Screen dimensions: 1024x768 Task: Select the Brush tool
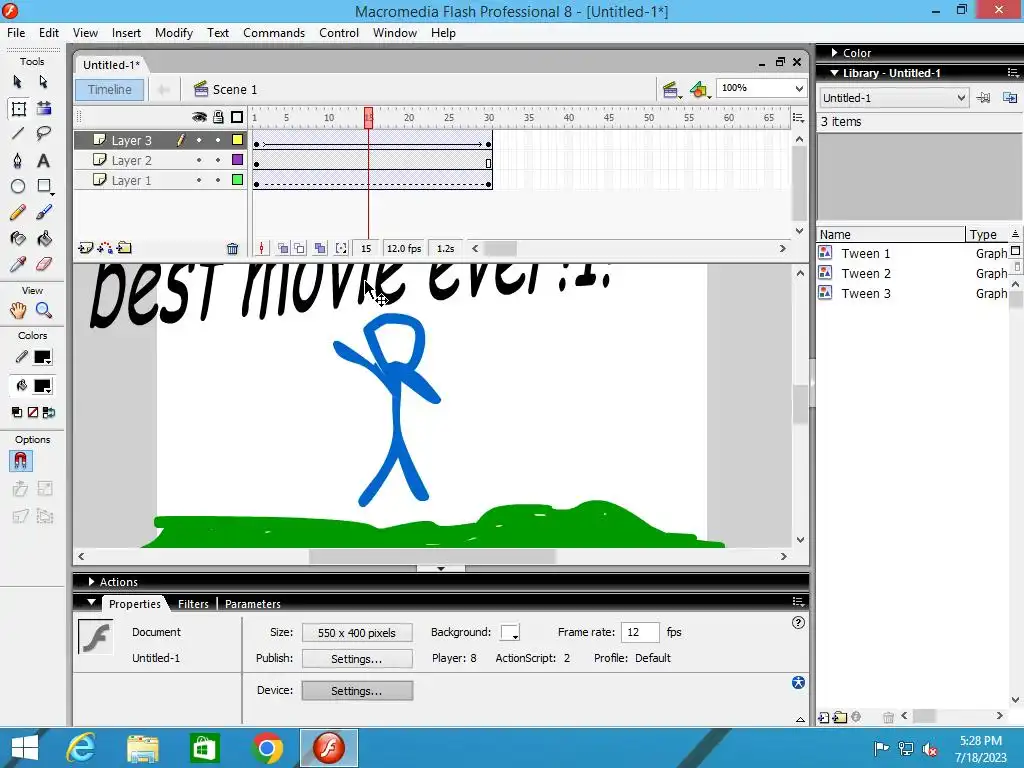(x=44, y=212)
